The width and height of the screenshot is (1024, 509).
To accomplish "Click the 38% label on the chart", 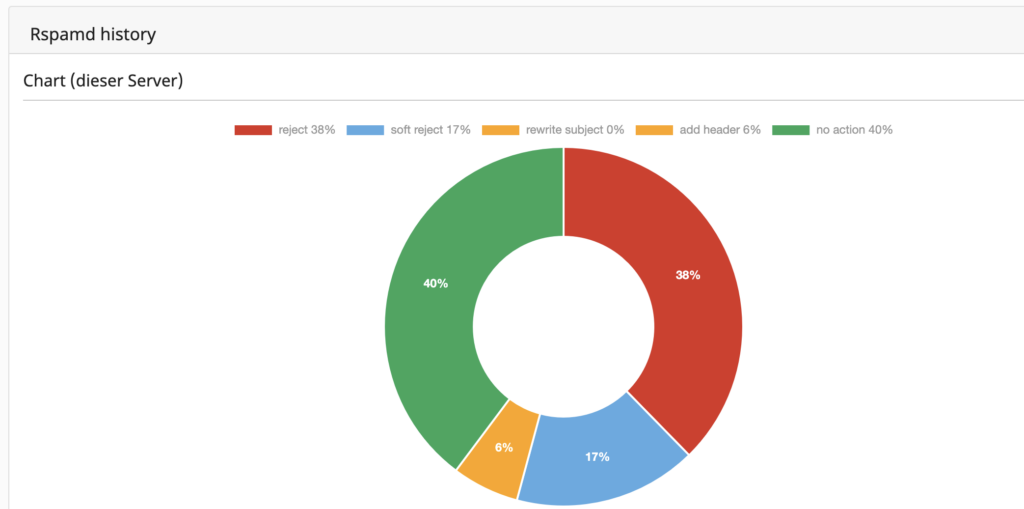I will (x=687, y=275).
